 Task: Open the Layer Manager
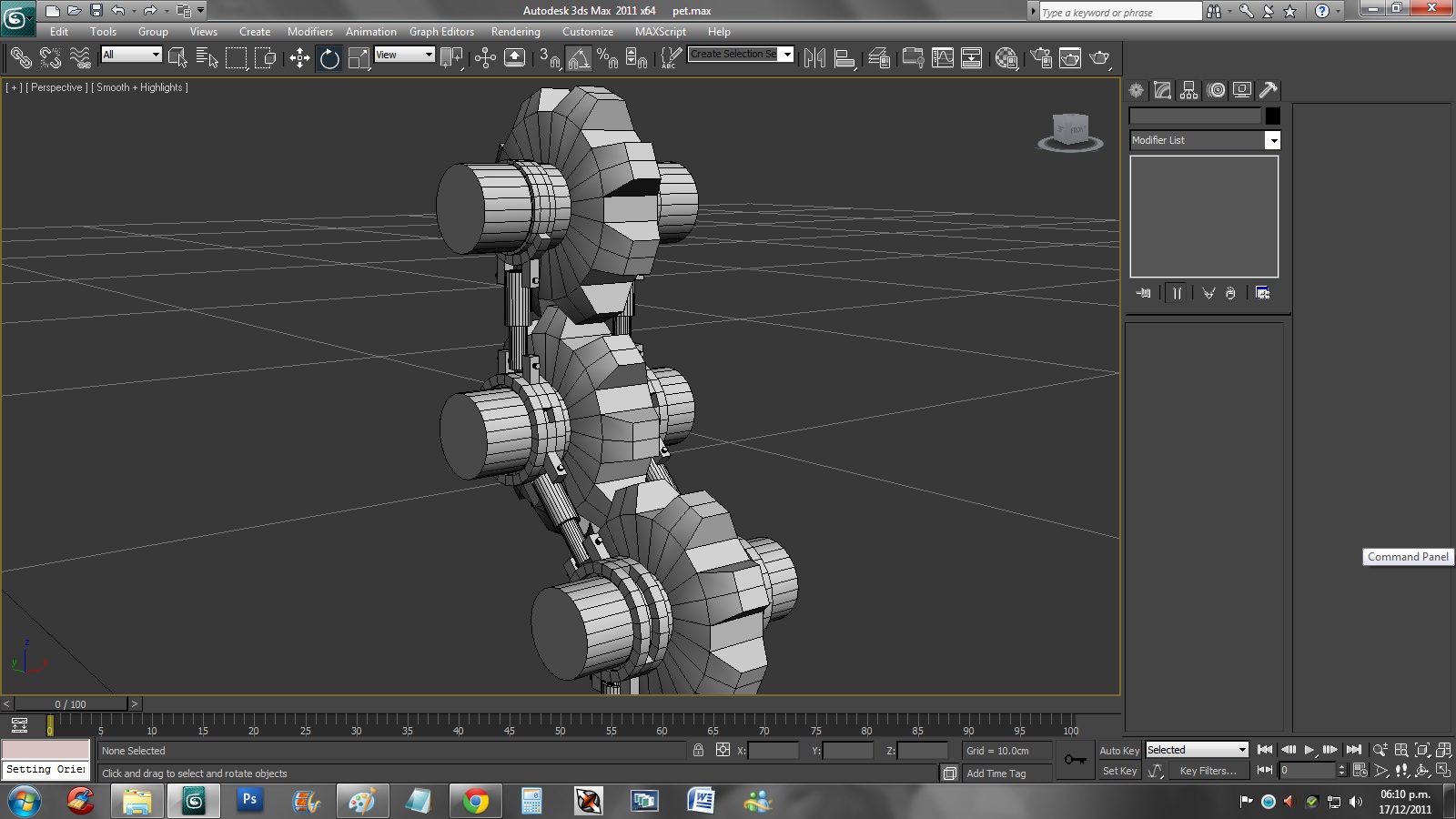coord(879,58)
